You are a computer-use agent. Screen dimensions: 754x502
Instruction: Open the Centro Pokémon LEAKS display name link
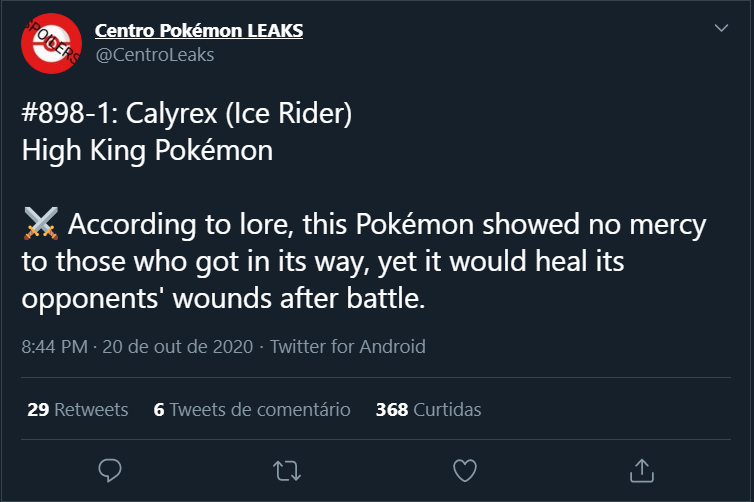(199, 31)
